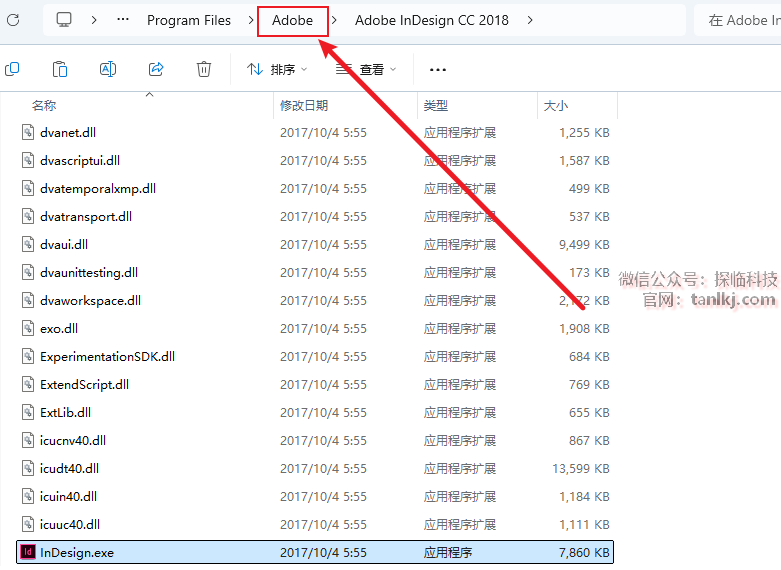Sort by 大小 column header
781x570 pixels.
(x=555, y=106)
